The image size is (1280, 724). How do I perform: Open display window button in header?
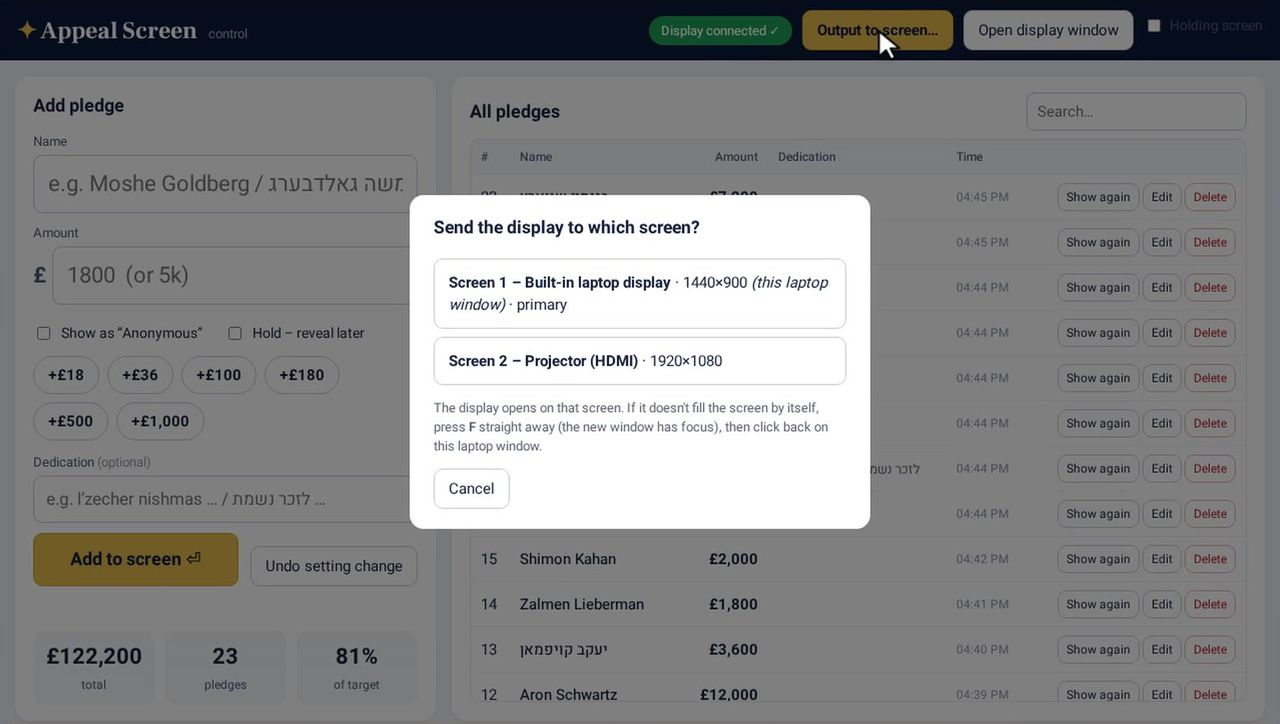[x=1048, y=30]
